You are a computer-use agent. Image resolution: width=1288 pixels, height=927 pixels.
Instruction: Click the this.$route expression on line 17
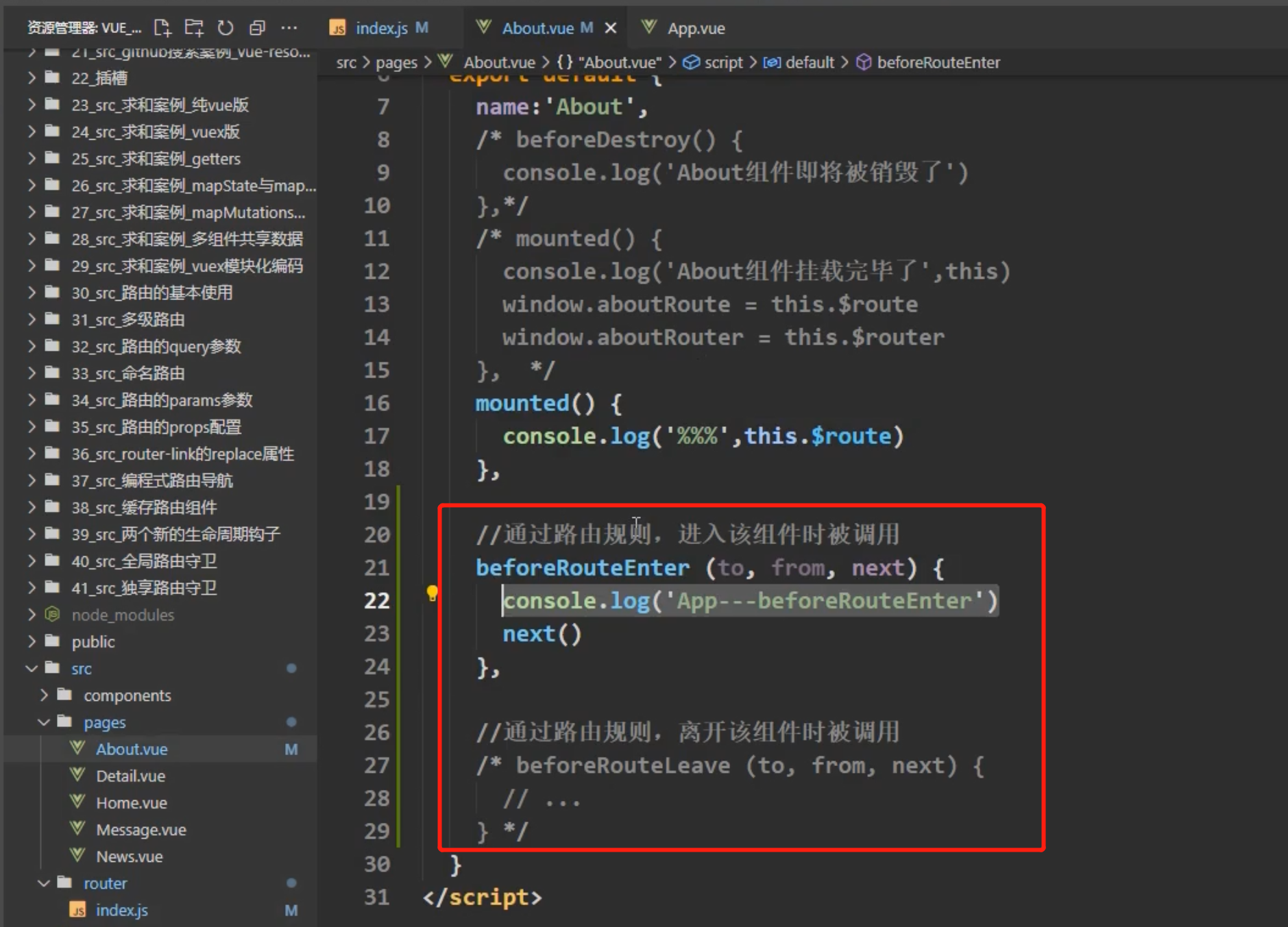click(818, 436)
